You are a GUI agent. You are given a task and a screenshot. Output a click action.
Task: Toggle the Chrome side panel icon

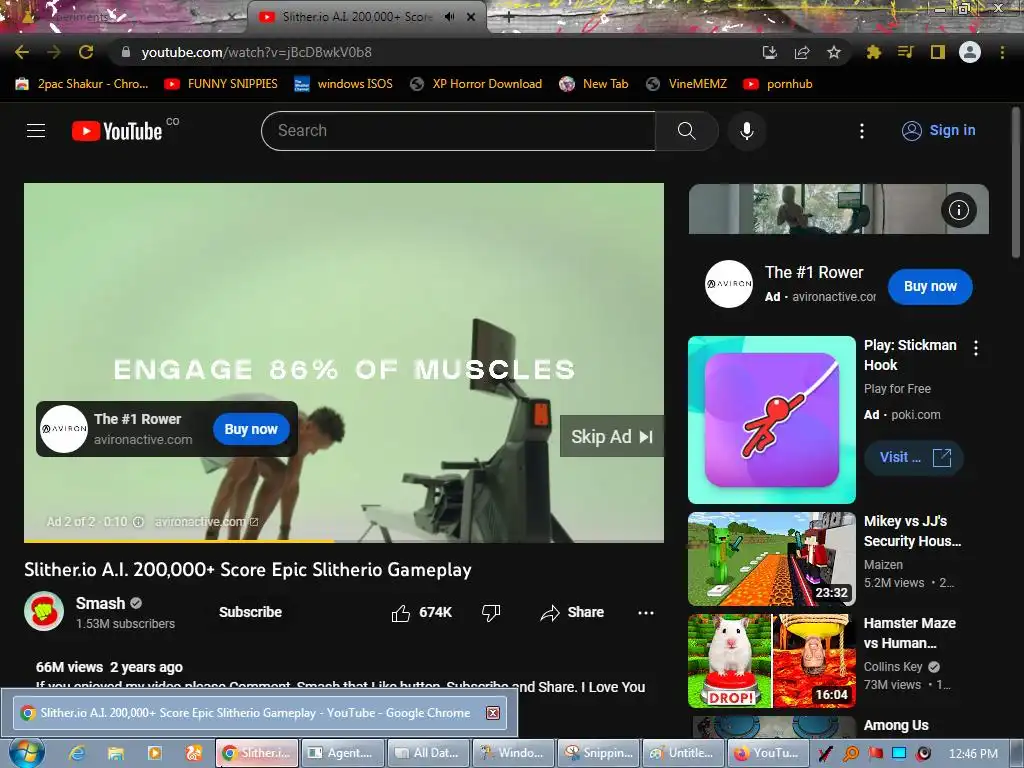938,52
